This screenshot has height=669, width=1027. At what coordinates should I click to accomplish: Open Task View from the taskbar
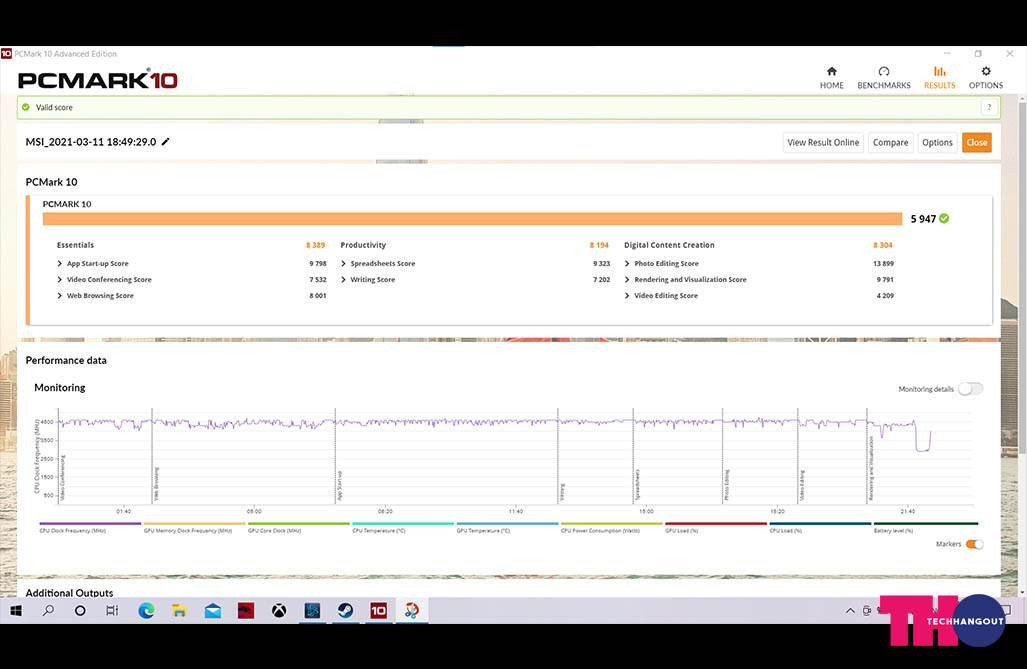(112, 611)
